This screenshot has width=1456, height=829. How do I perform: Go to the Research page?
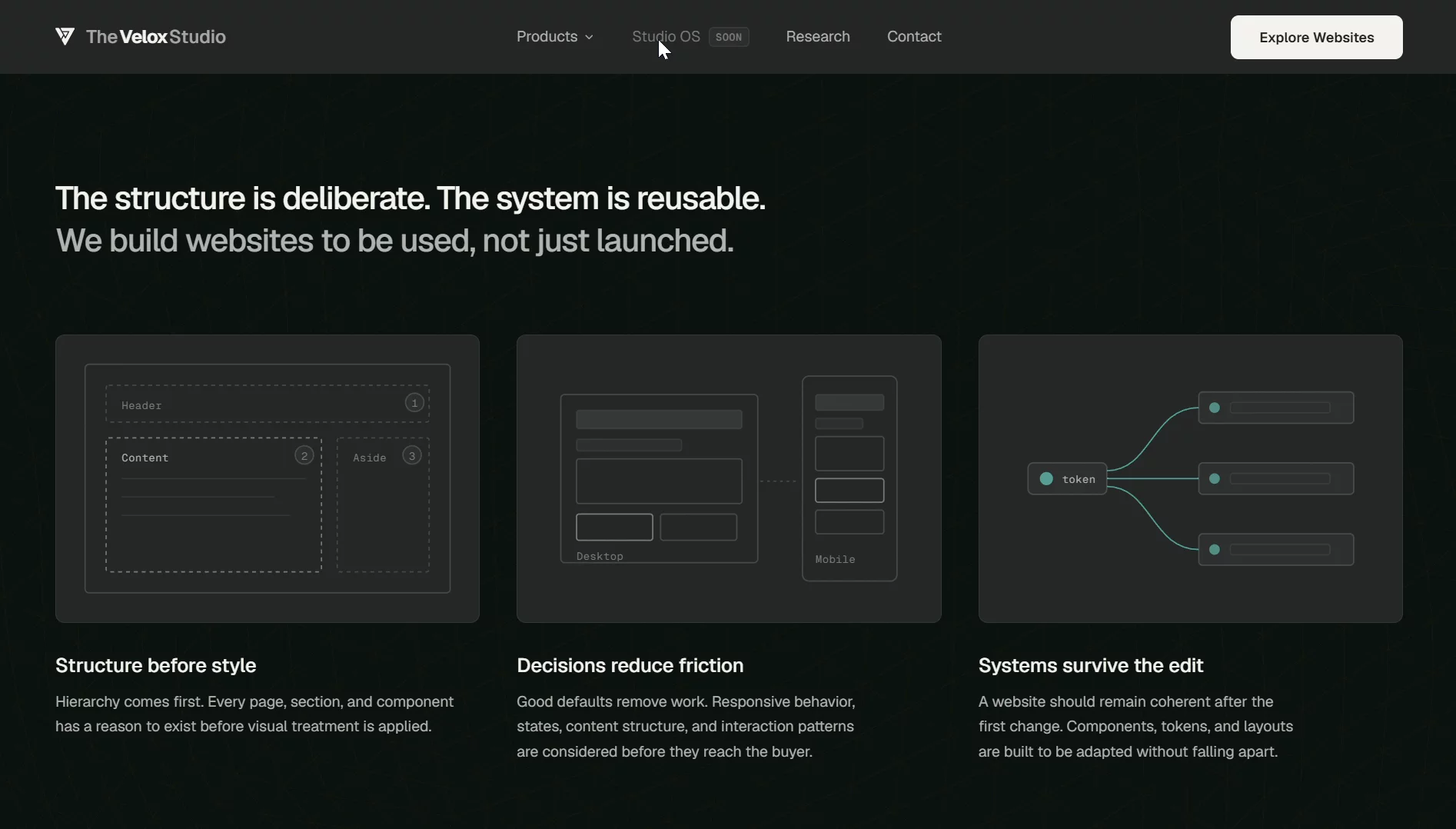click(818, 36)
